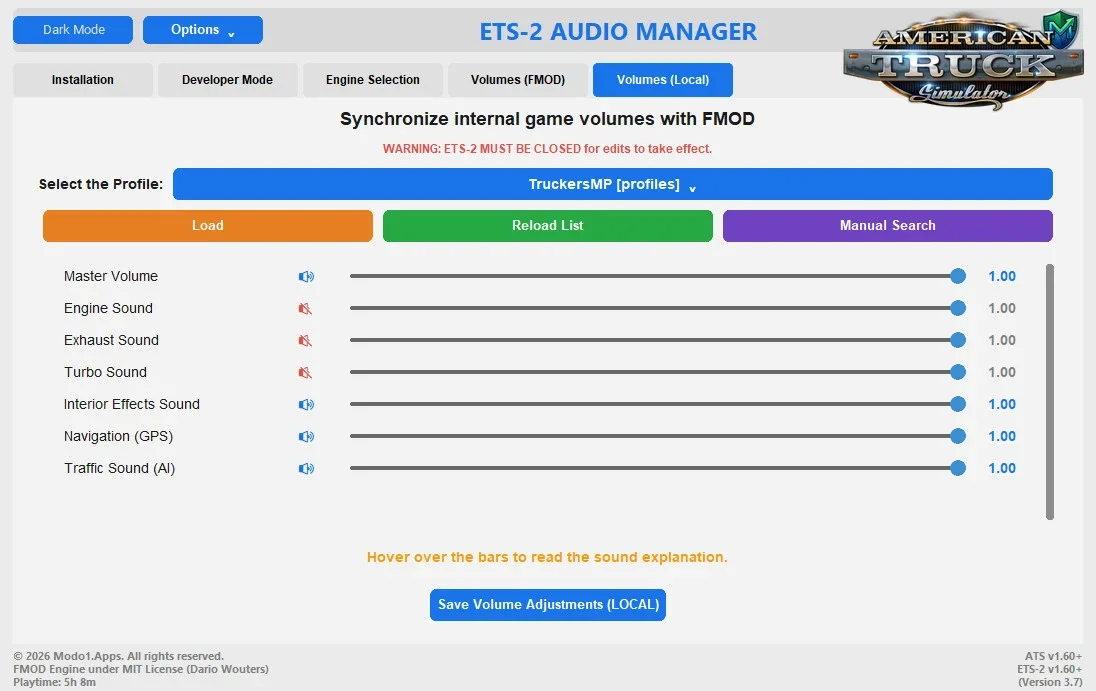Click the Interior Effects Sound label
Image resolution: width=1096 pixels, height=691 pixels.
pyautogui.click(x=131, y=404)
